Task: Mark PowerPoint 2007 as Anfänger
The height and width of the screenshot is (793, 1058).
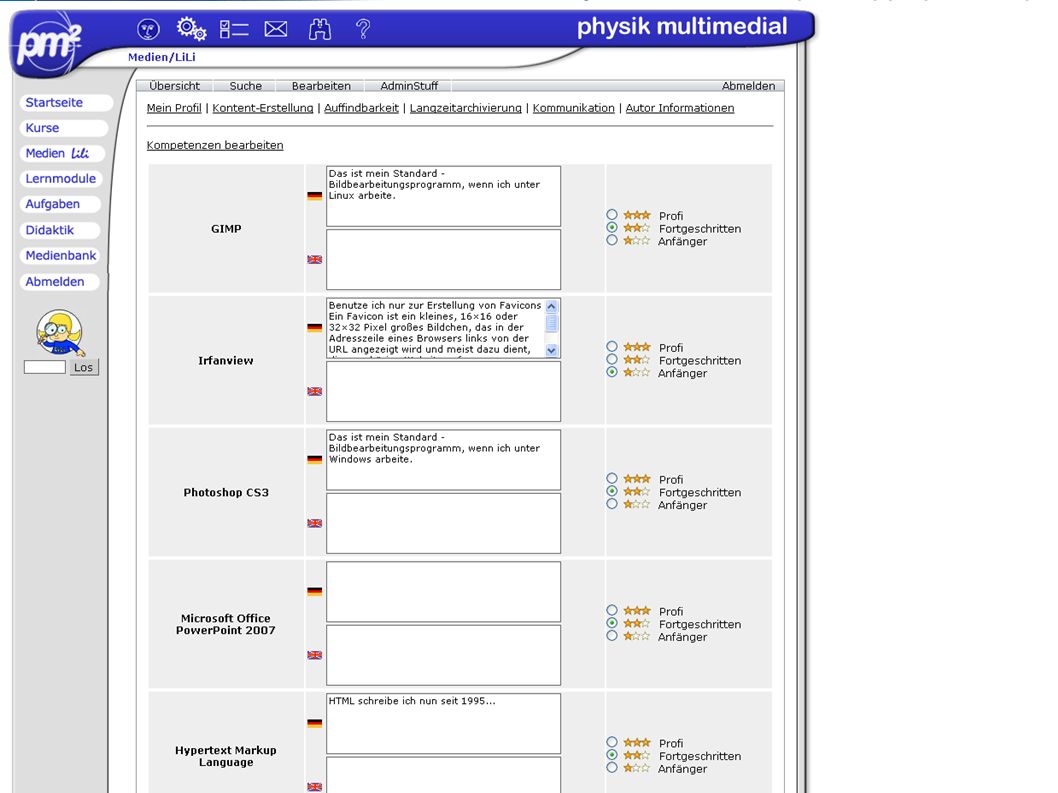Action: [612, 636]
